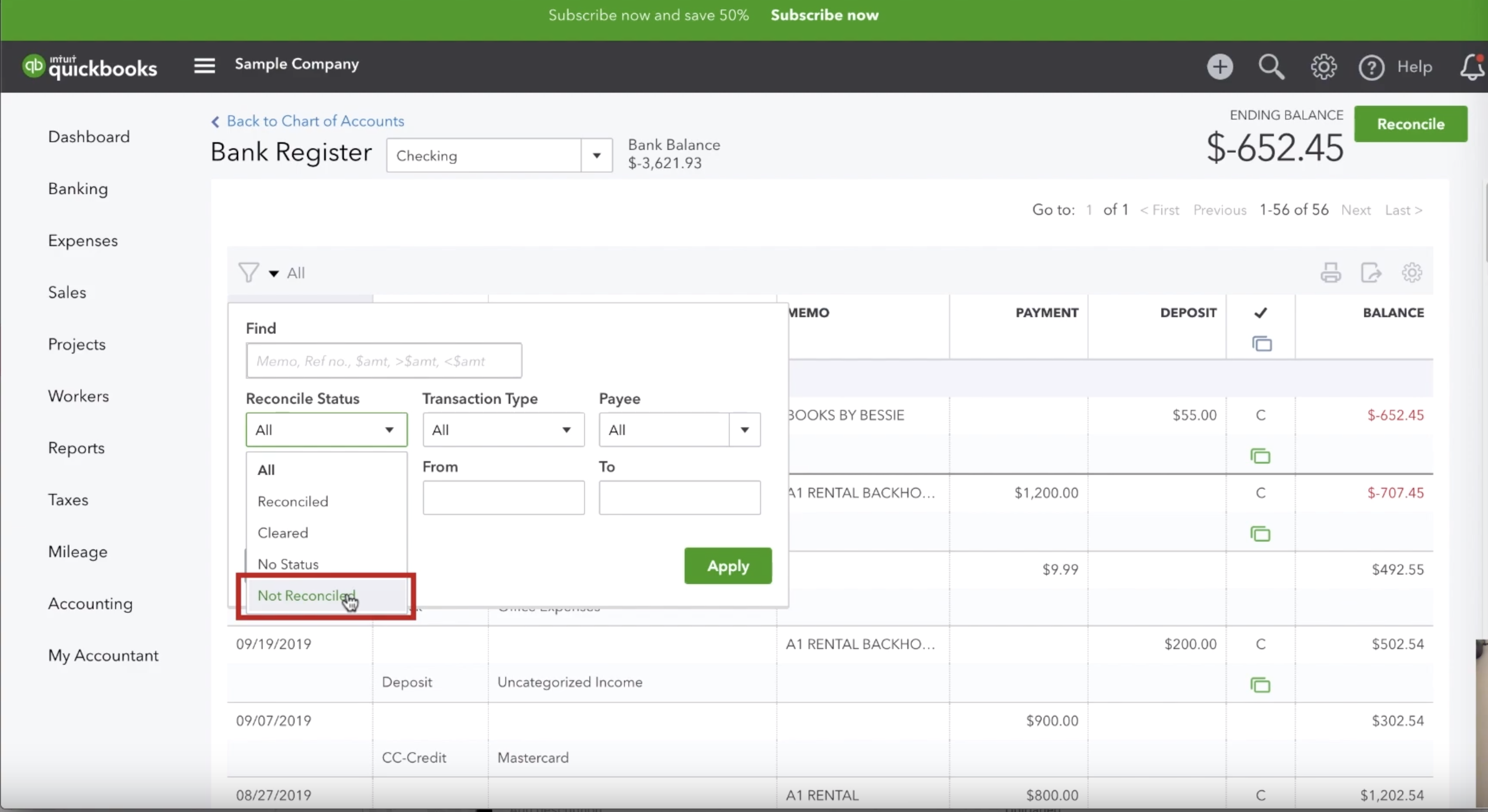Viewport: 1488px width, 812px height.
Task: Open the search magnifier icon
Action: point(1271,67)
